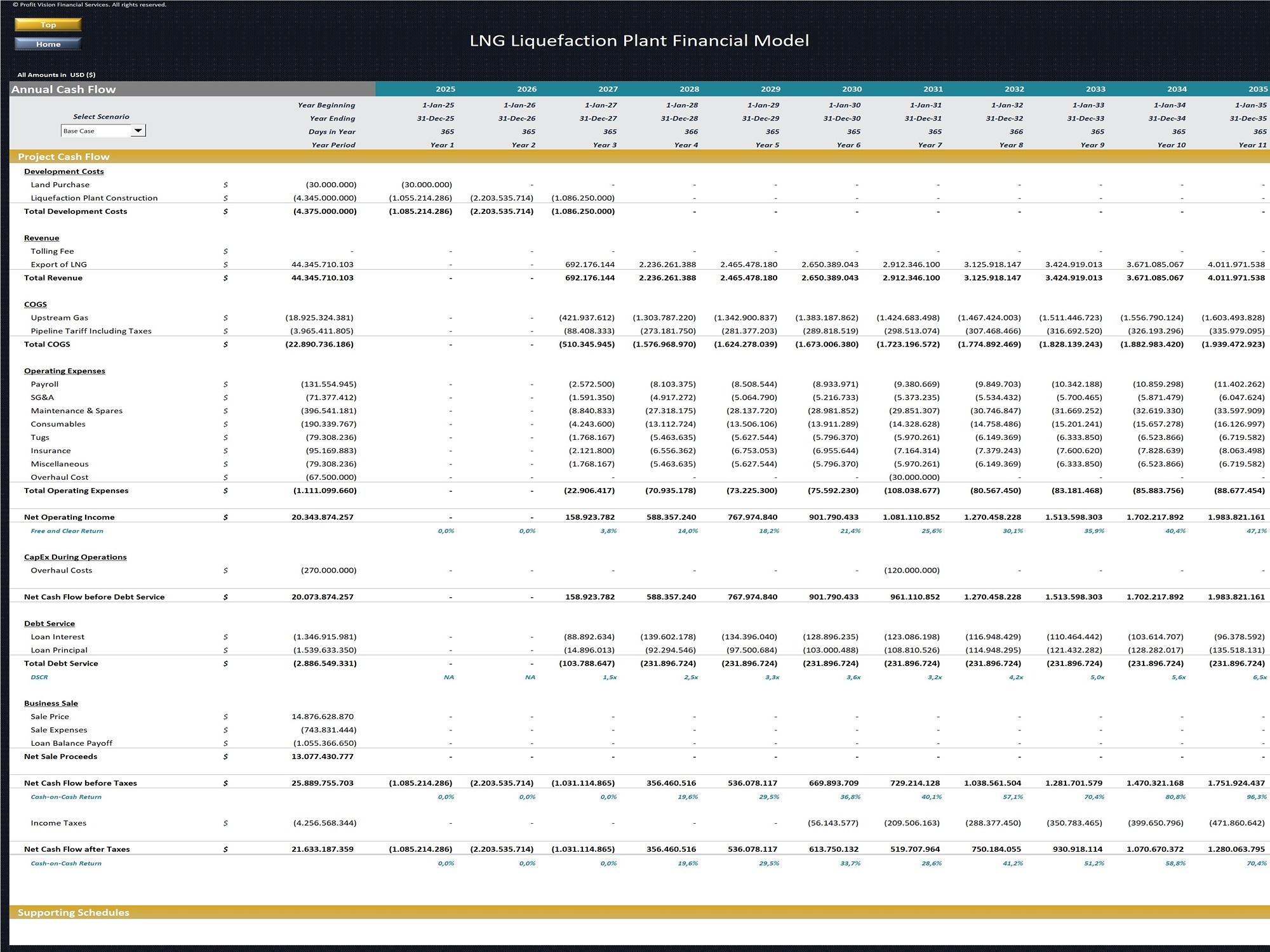The width and height of the screenshot is (1270, 952).
Task: Select the Revenue section heading
Action: [x=42, y=237]
